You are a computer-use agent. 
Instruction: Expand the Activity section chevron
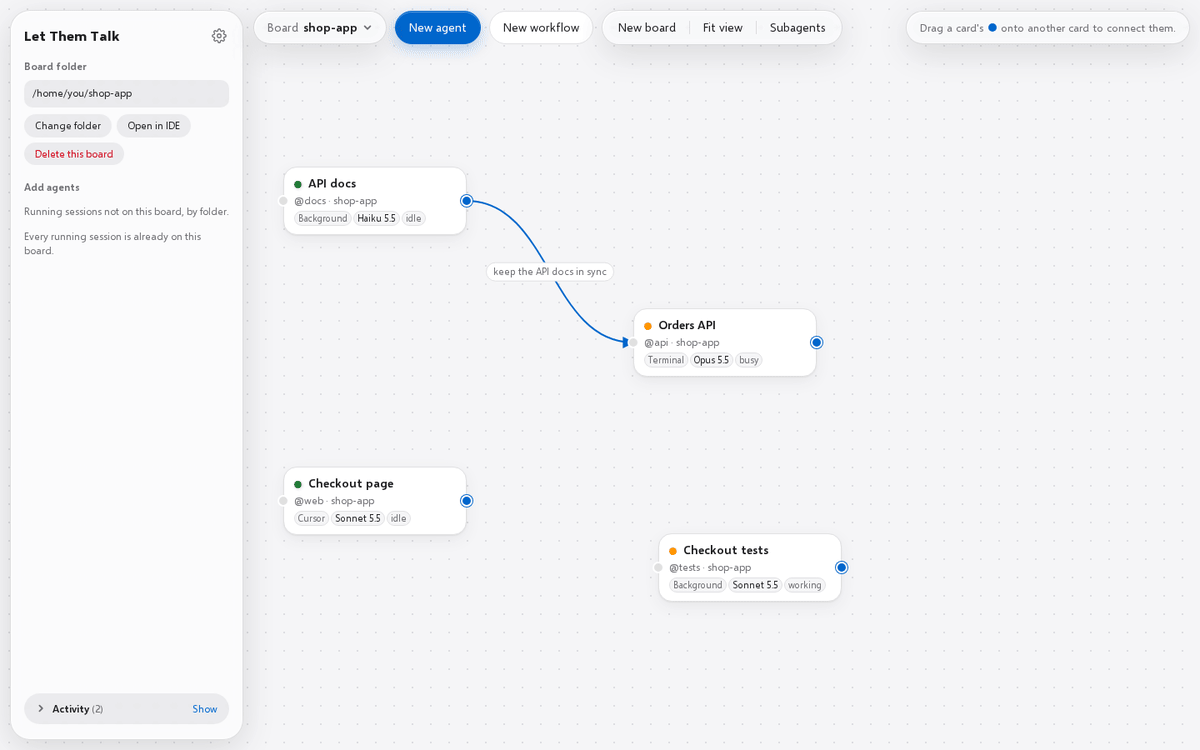coord(41,709)
